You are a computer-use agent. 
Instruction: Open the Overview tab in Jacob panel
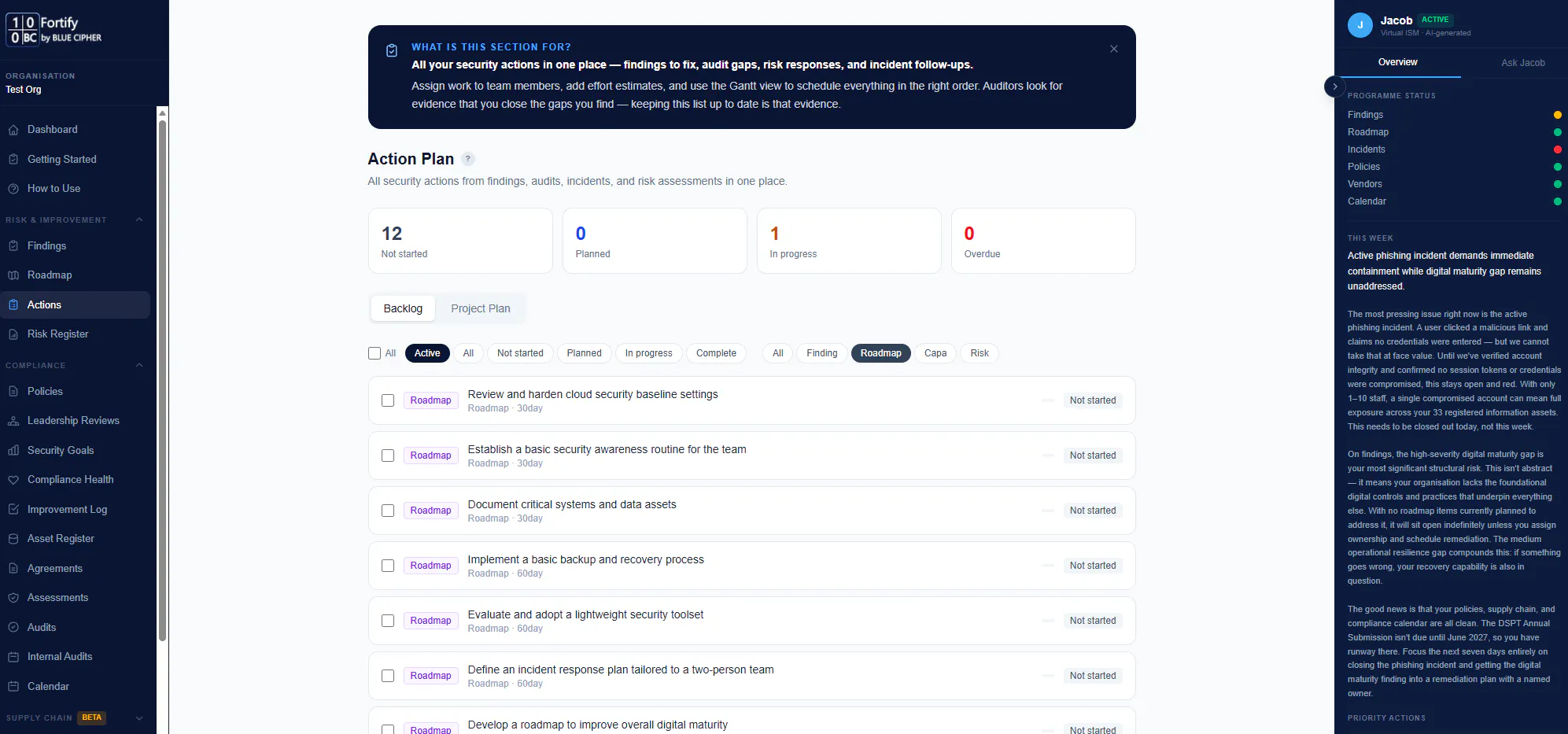point(1398,62)
